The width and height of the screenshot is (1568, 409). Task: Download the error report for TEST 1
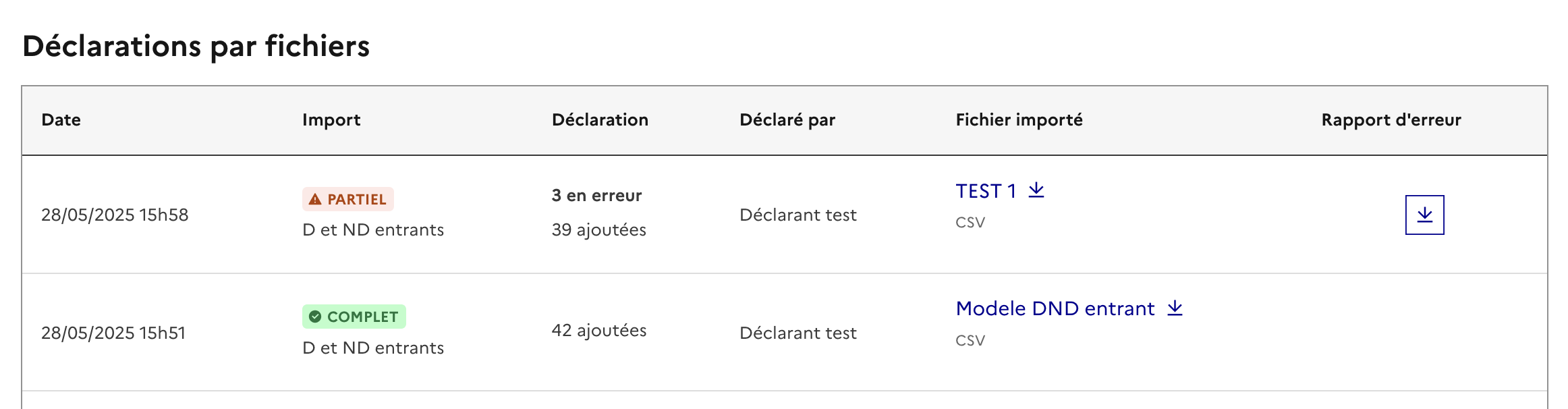pyautogui.click(x=1424, y=215)
